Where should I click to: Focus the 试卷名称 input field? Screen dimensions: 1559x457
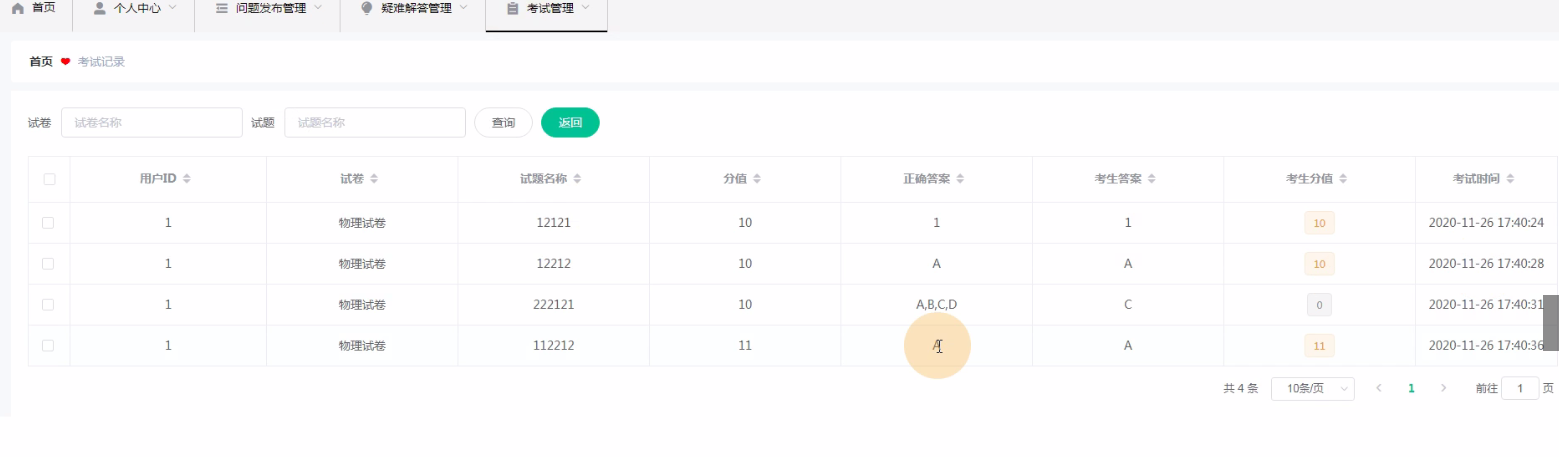pos(152,123)
